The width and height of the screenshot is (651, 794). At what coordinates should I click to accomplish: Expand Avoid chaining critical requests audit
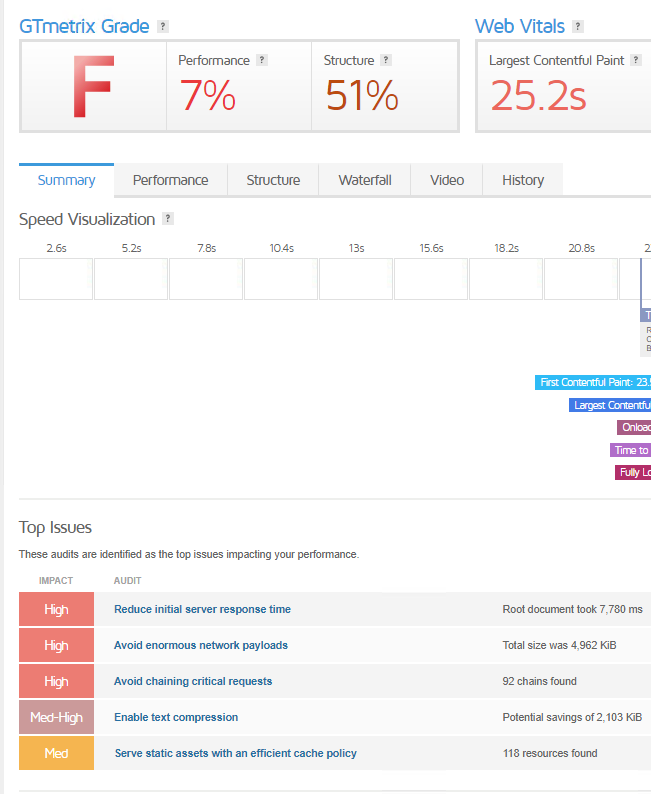tap(193, 681)
